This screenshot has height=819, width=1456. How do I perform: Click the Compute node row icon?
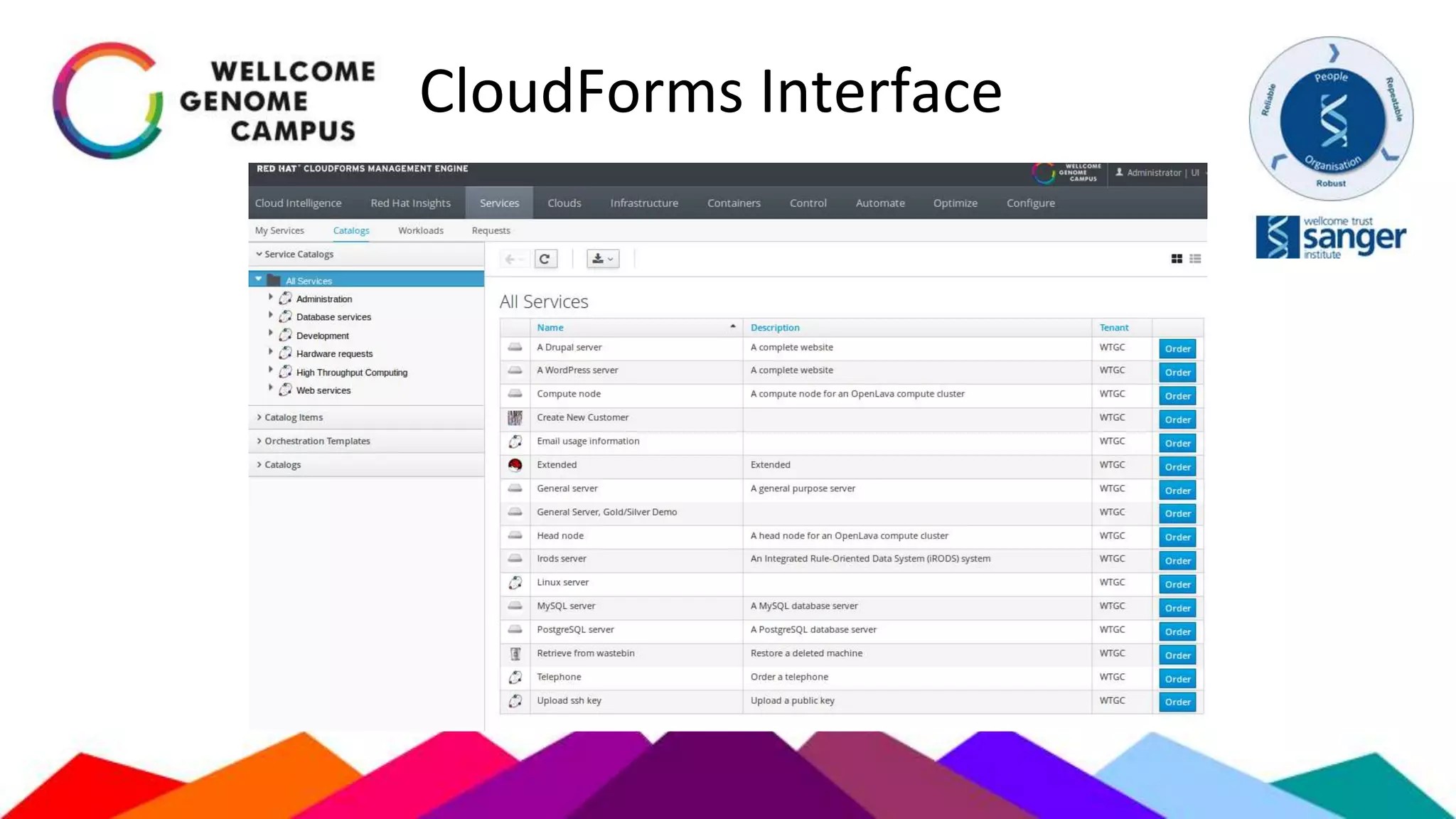[515, 394]
